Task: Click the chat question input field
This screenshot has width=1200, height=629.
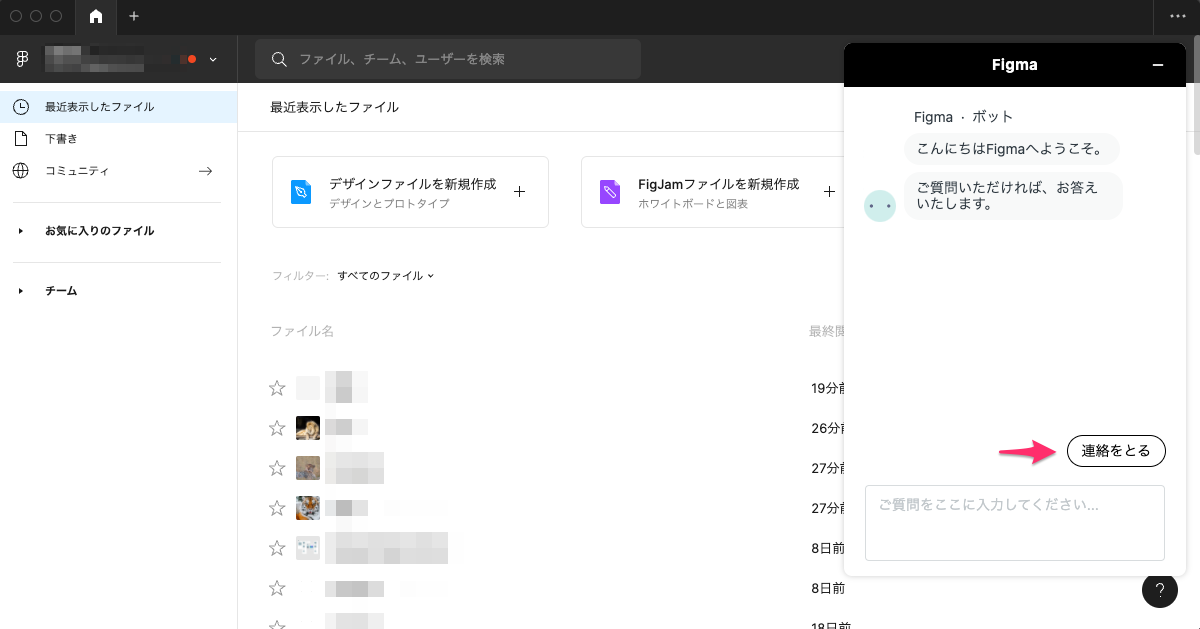Action: (1014, 522)
